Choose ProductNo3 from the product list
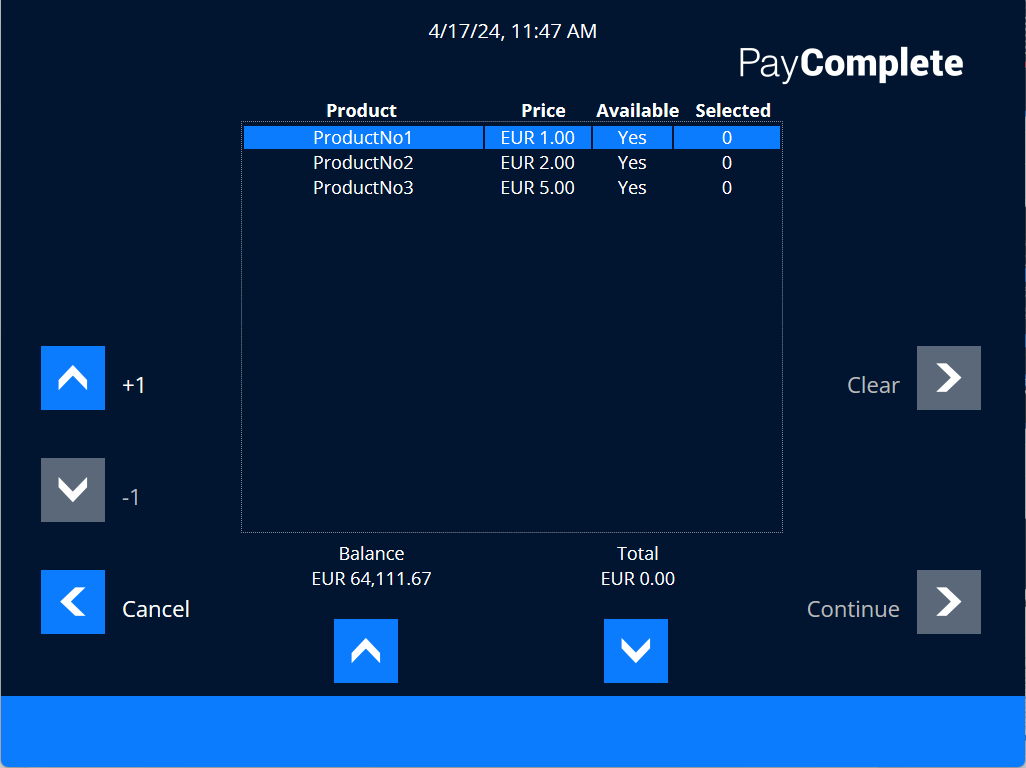The height and width of the screenshot is (768, 1026). 363,188
